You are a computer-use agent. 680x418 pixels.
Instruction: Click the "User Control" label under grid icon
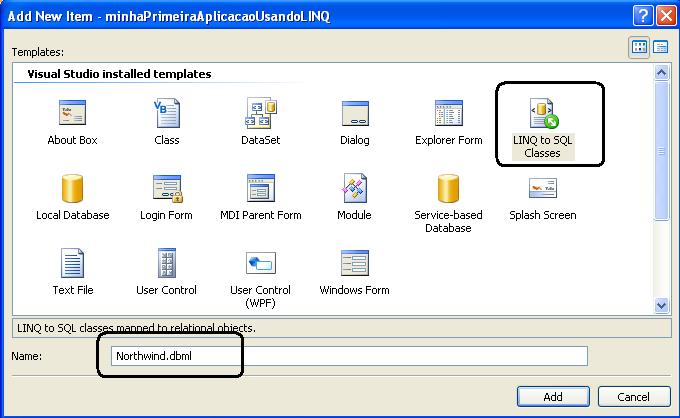click(x=167, y=290)
